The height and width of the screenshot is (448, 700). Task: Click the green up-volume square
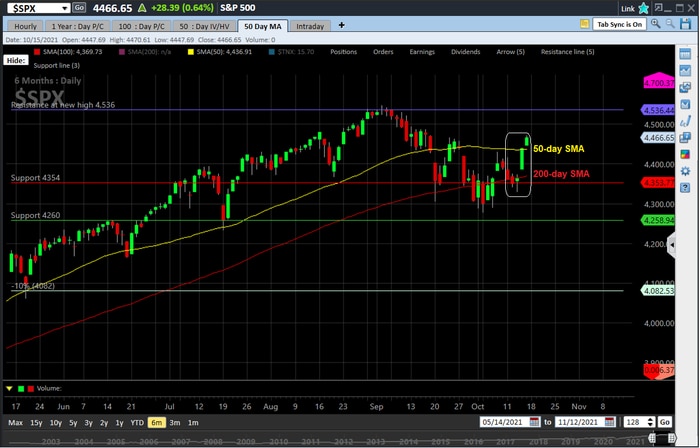pos(21,389)
